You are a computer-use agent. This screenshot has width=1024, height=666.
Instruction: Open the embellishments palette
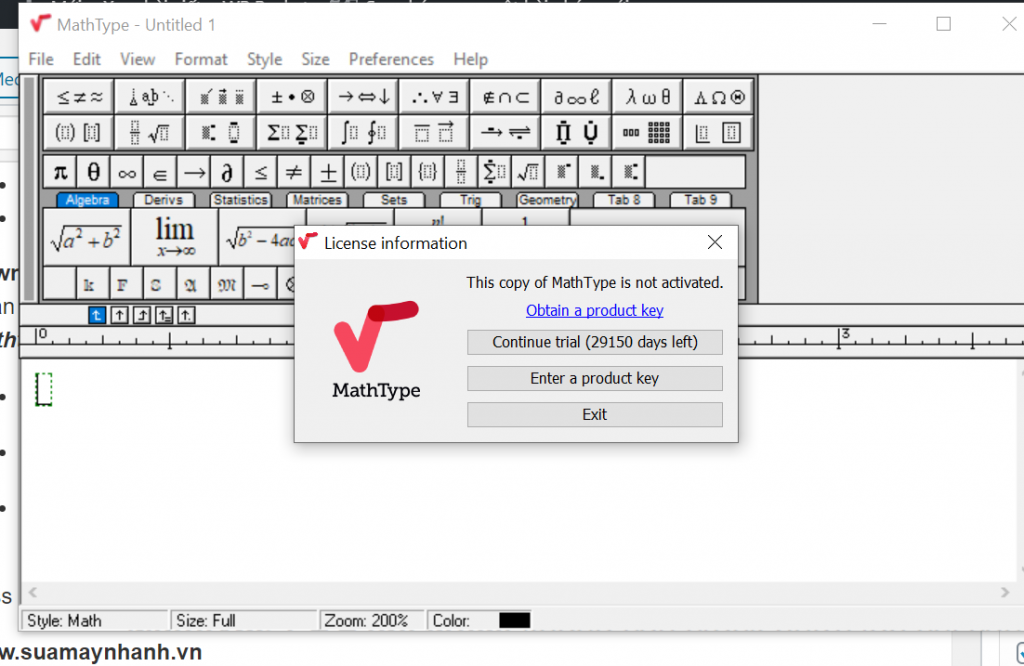[x=221, y=97]
